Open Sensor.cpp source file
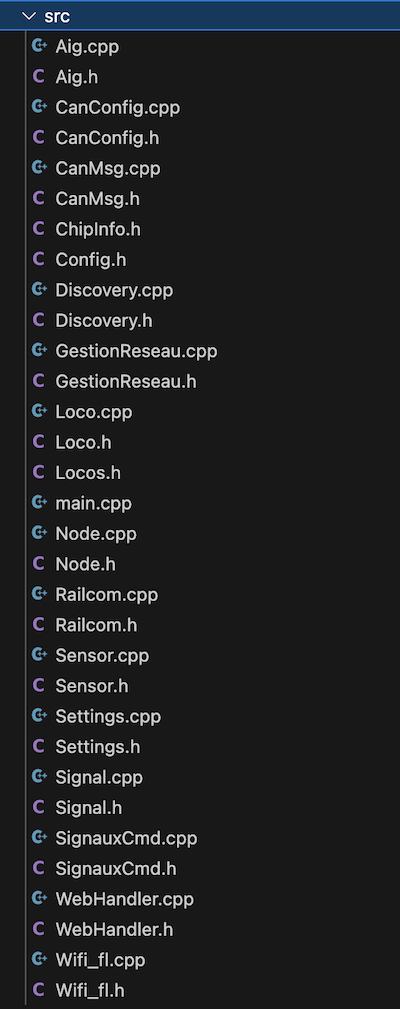Screen dimensions: 400x1009 [x=200, y=655]
